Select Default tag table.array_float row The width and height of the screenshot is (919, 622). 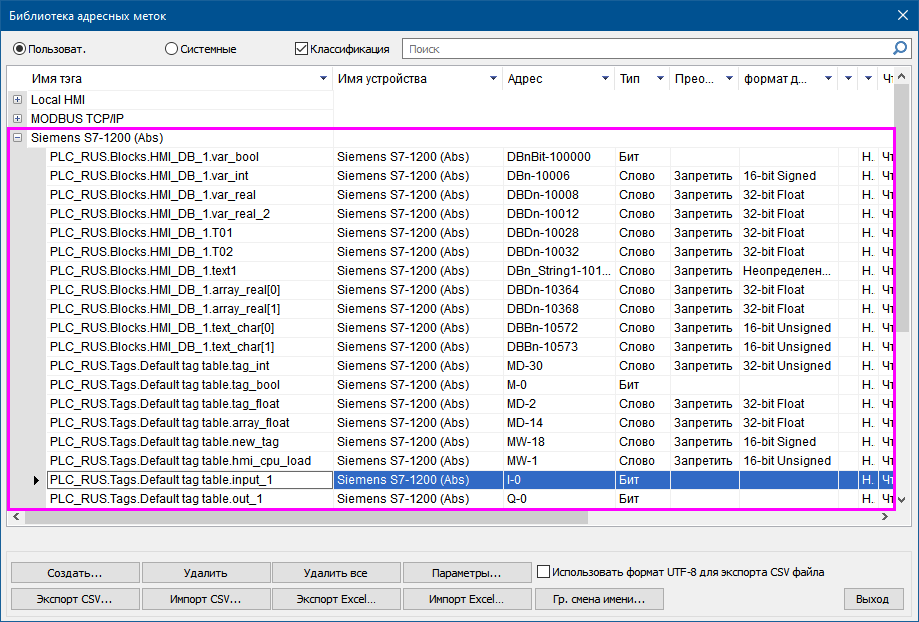[469, 423]
